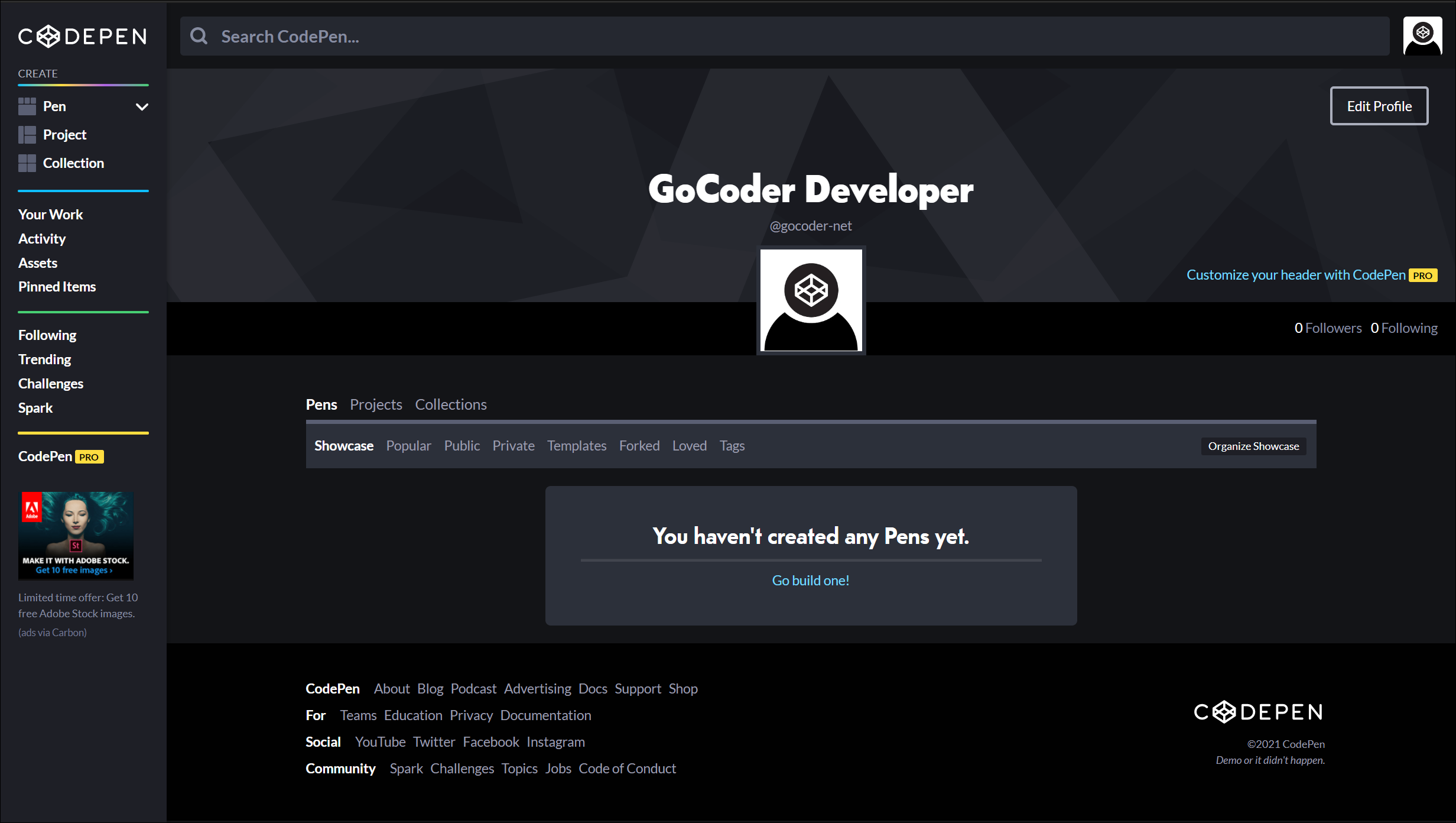
Task: Select the Popular pens filter
Action: click(408, 446)
